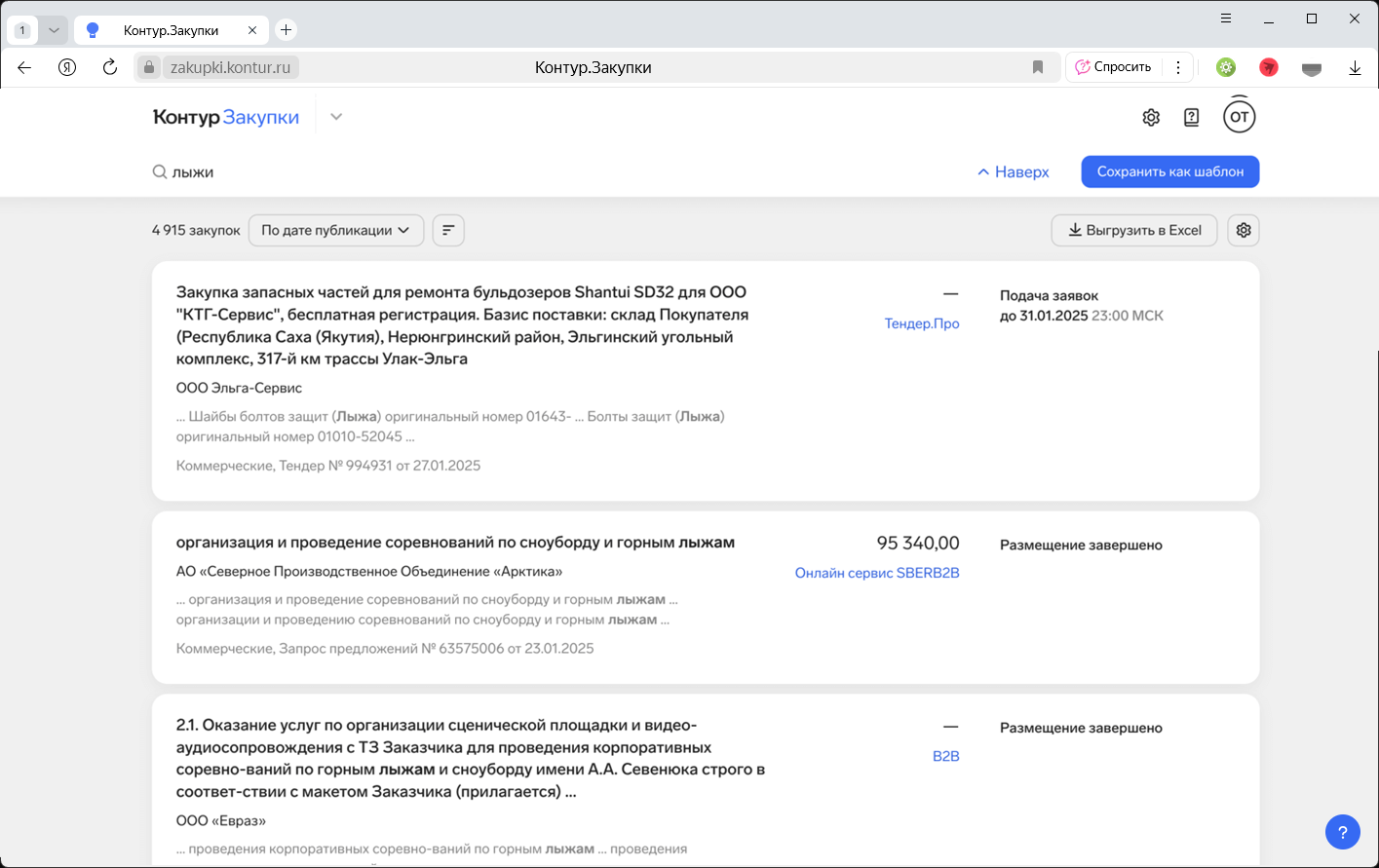Click the zakupki.kontur.ru address field

pyautogui.click(x=230, y=67)
